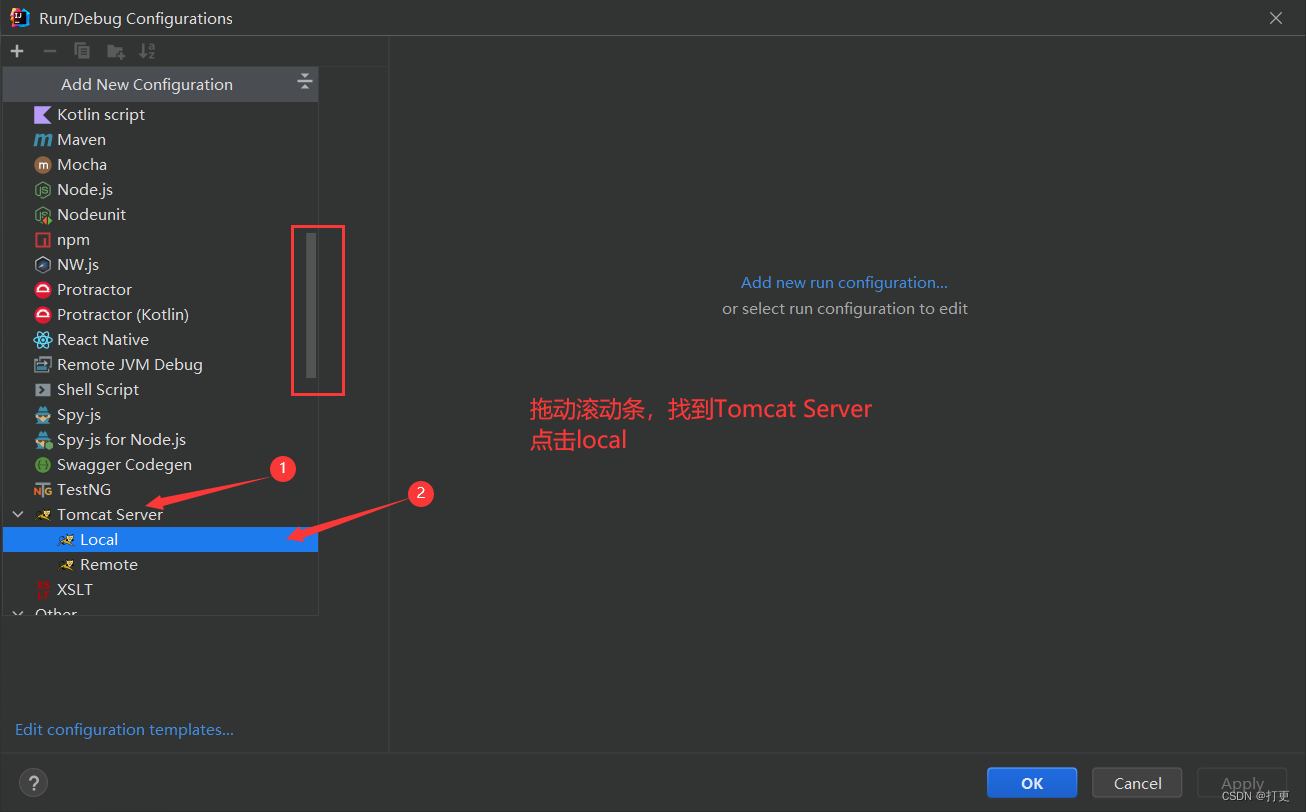Click the Spy-js for Node.js icon

(42, 440)
